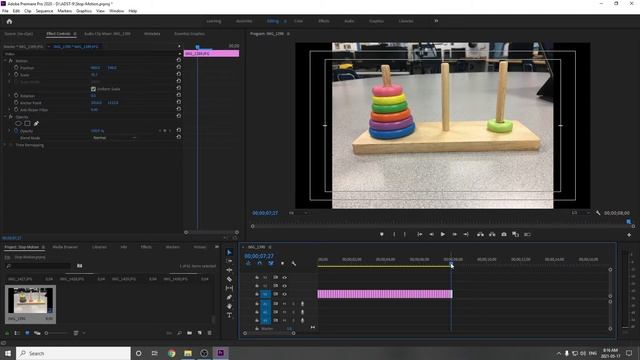Open the Graphics menu
This screenshot has height=360, width=640.
84,11
